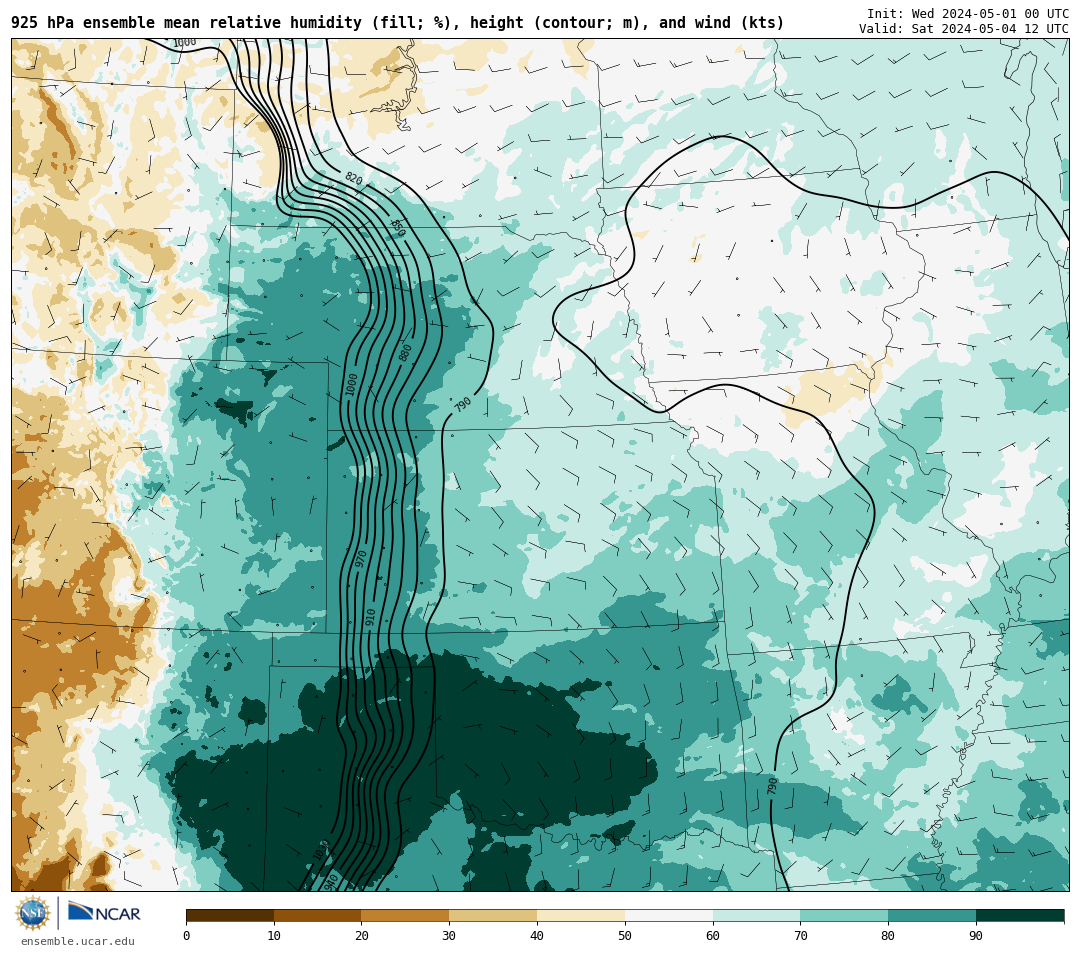The height and width of the screenshot is (954, 1080).
Task: Click the colorbar tick label "70"
Action: pyautogui.click(x=800, y=935)
